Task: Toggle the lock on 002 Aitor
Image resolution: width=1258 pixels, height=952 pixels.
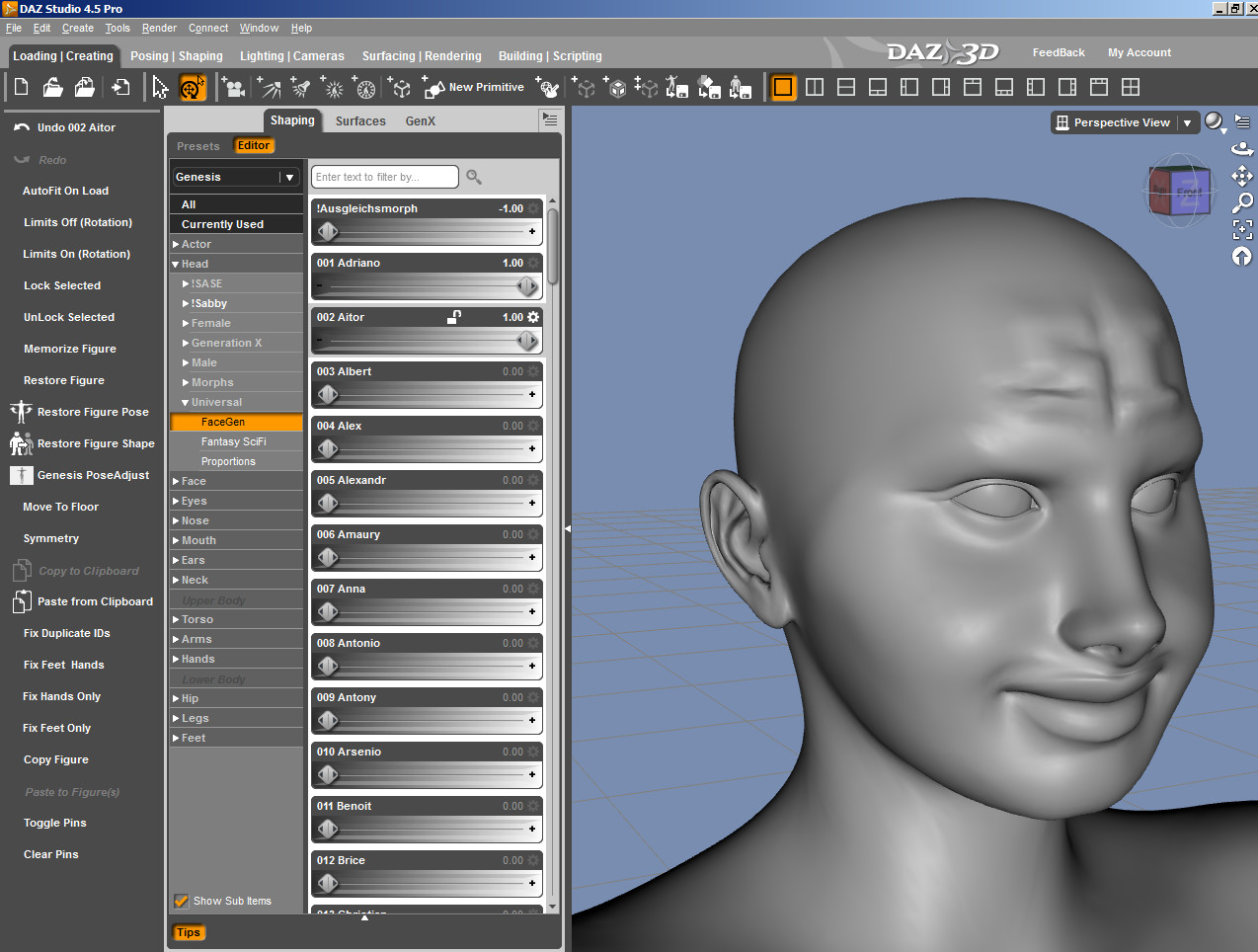Action: 454,317
